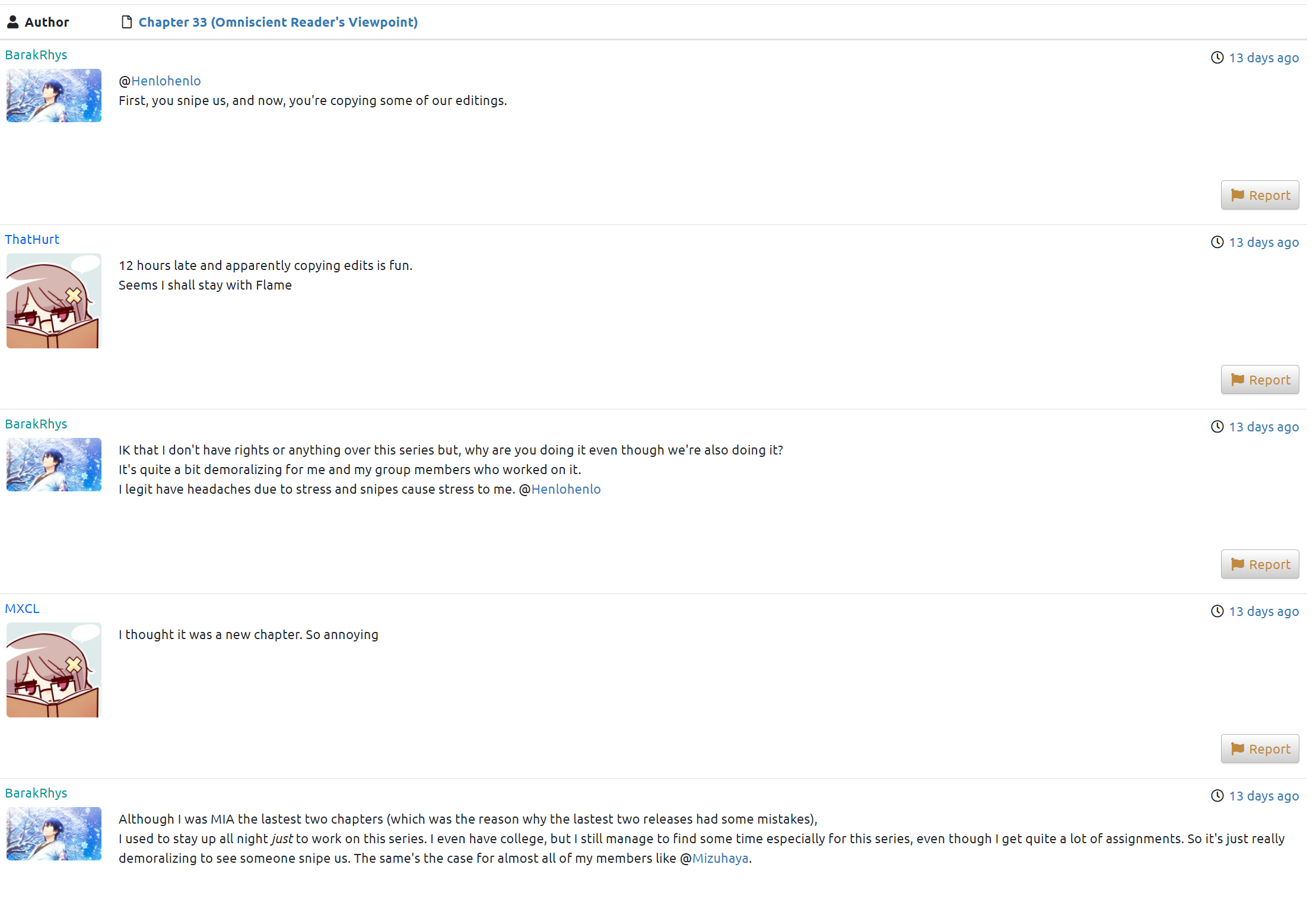Click the Author person icon in header

click(13, 23)
